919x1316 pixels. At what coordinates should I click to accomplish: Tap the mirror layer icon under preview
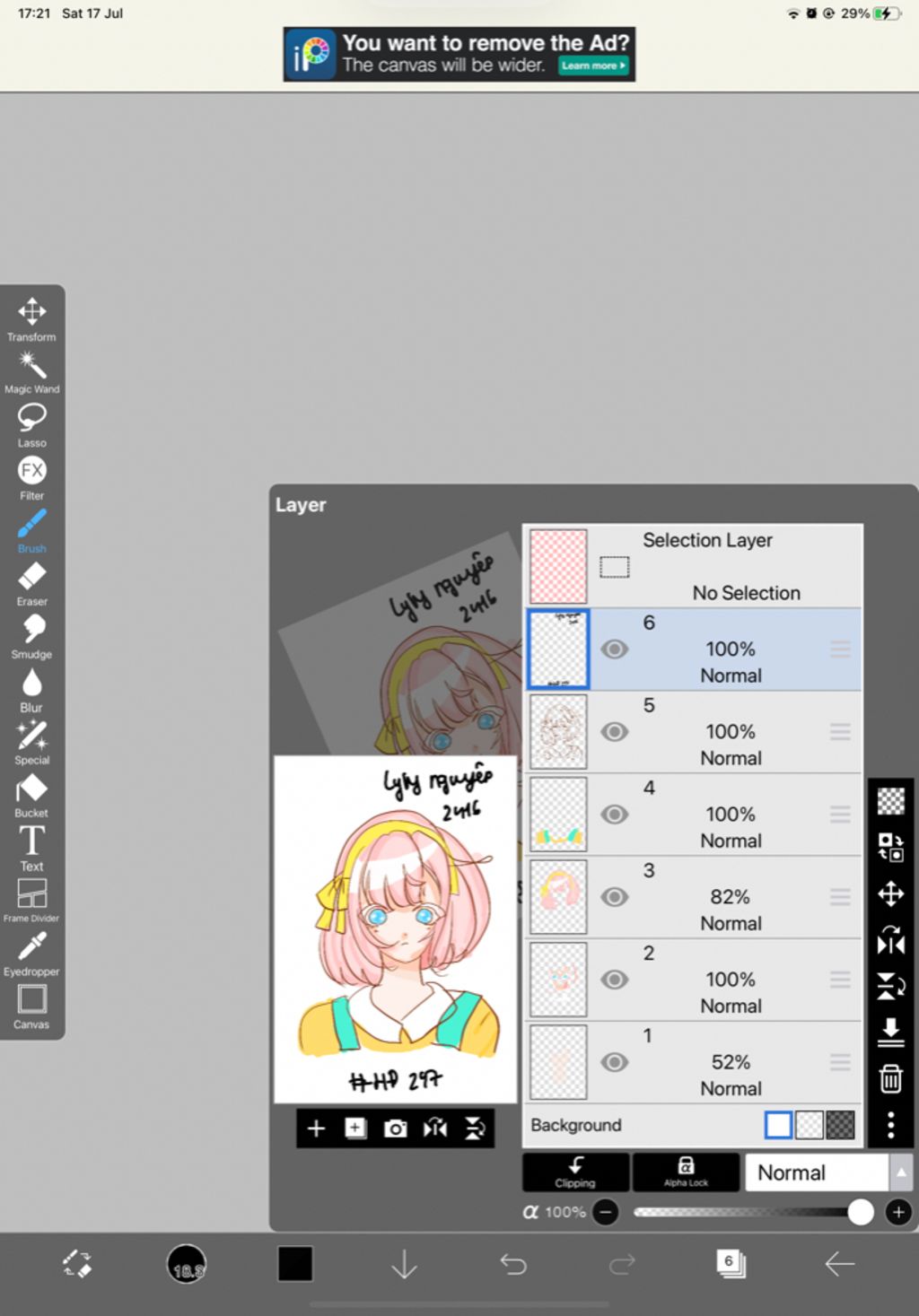434,1129
